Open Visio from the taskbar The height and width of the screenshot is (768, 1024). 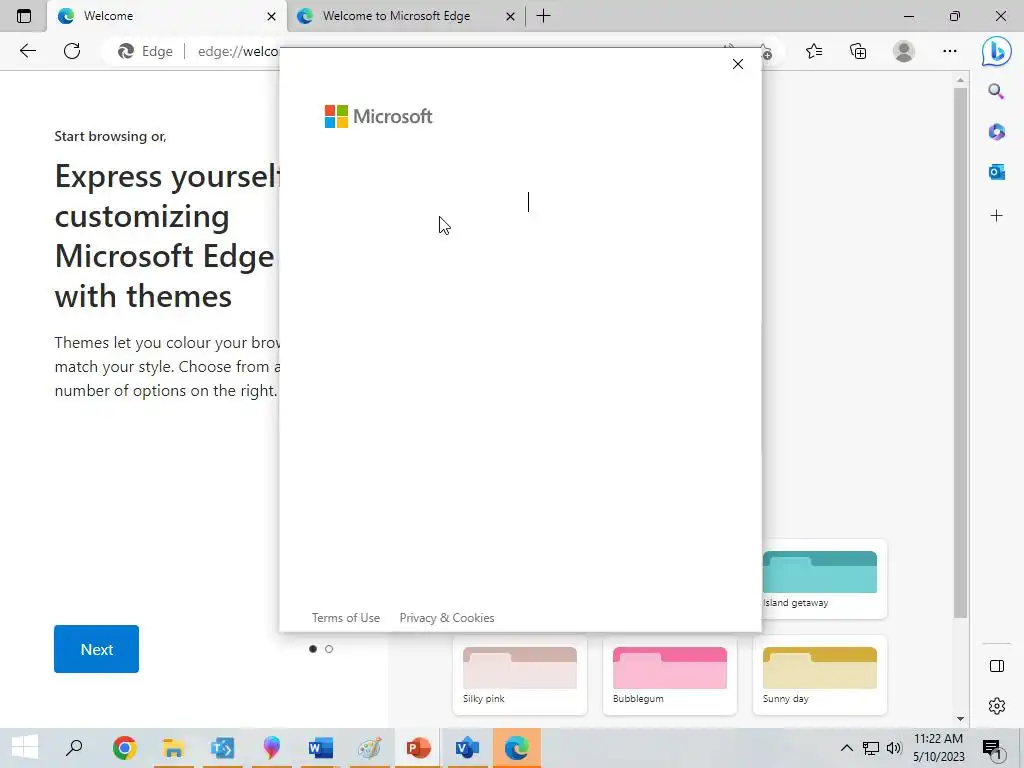467,748
